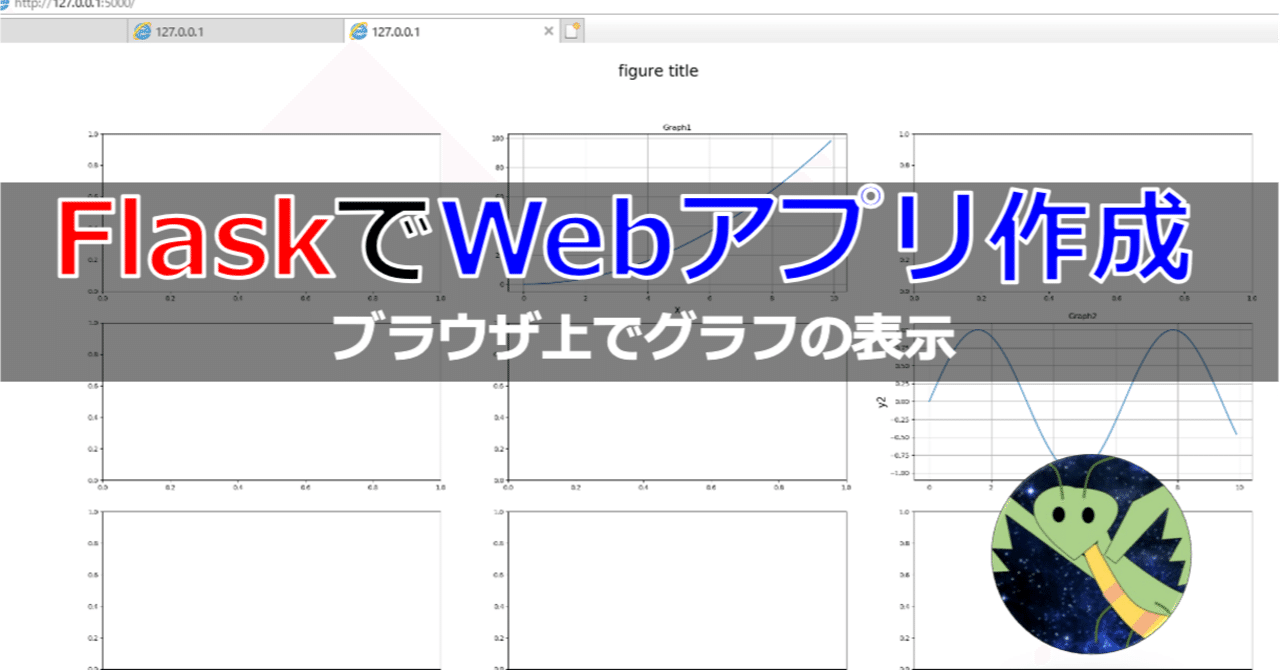This screenshot has width=1280, height=670.
Task: Click the "y2" axis label
Action: (881, 402)
